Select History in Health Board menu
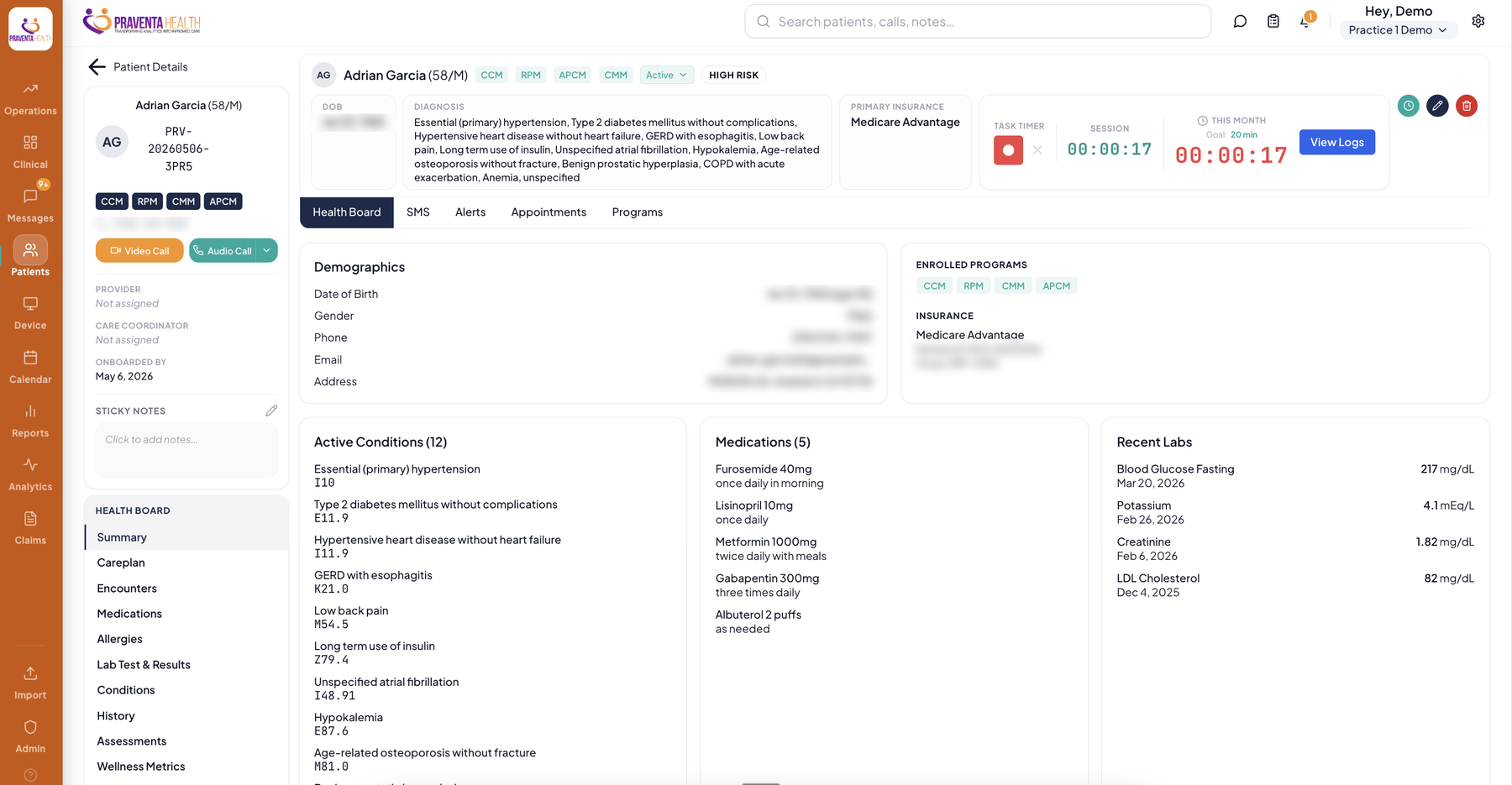The image size is (1512, 785). tap(186, 716)
